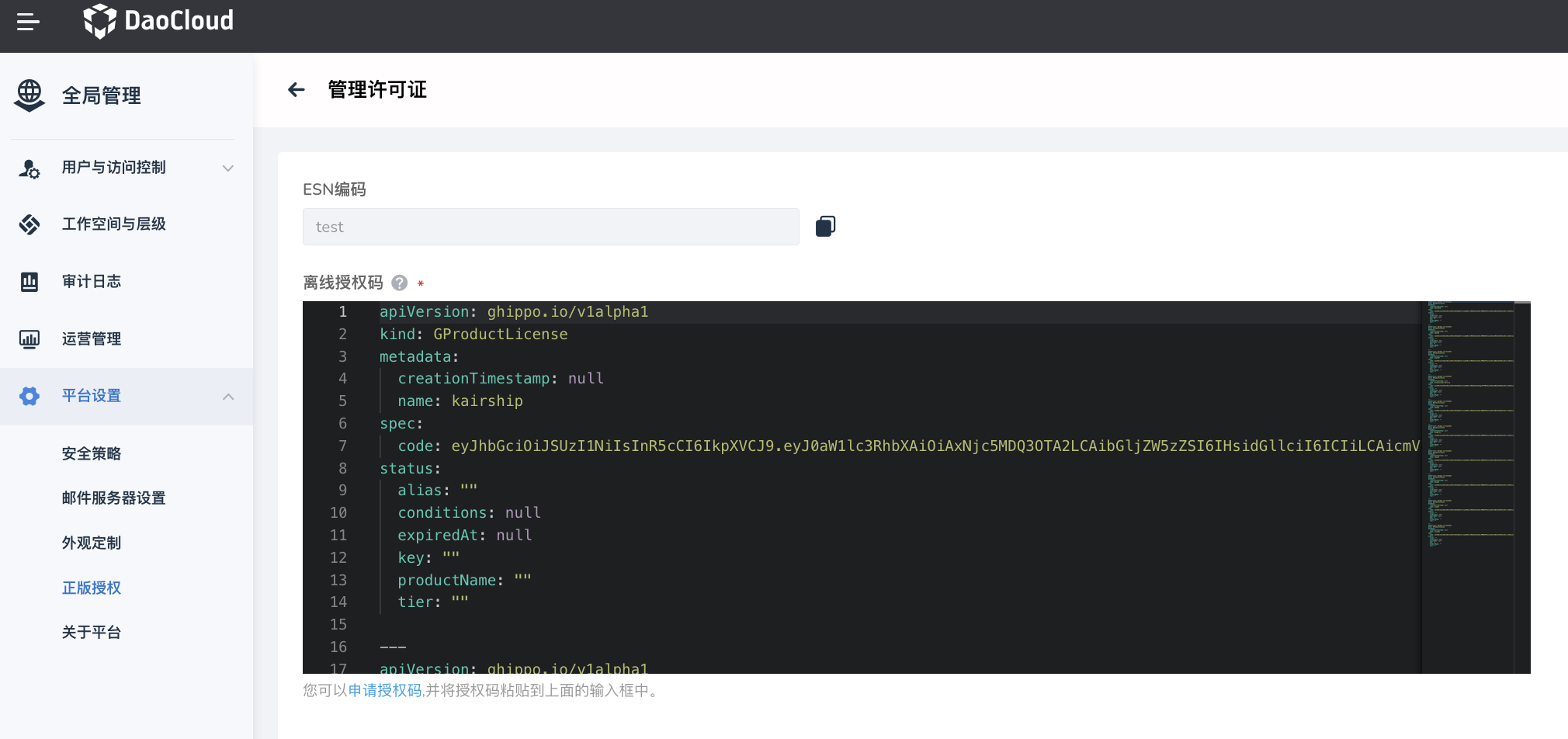Viewport: 1568px width, 739px height.
Task: Click the 平台设置 gear icon
Action: [29, 396]
